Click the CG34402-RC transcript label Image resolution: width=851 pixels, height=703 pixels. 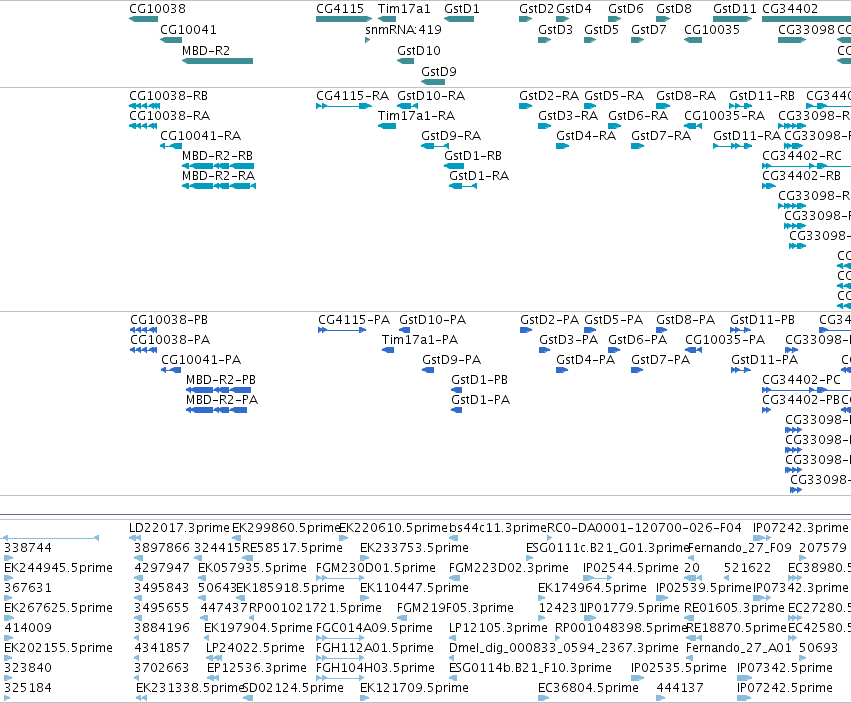pos(802,156)
